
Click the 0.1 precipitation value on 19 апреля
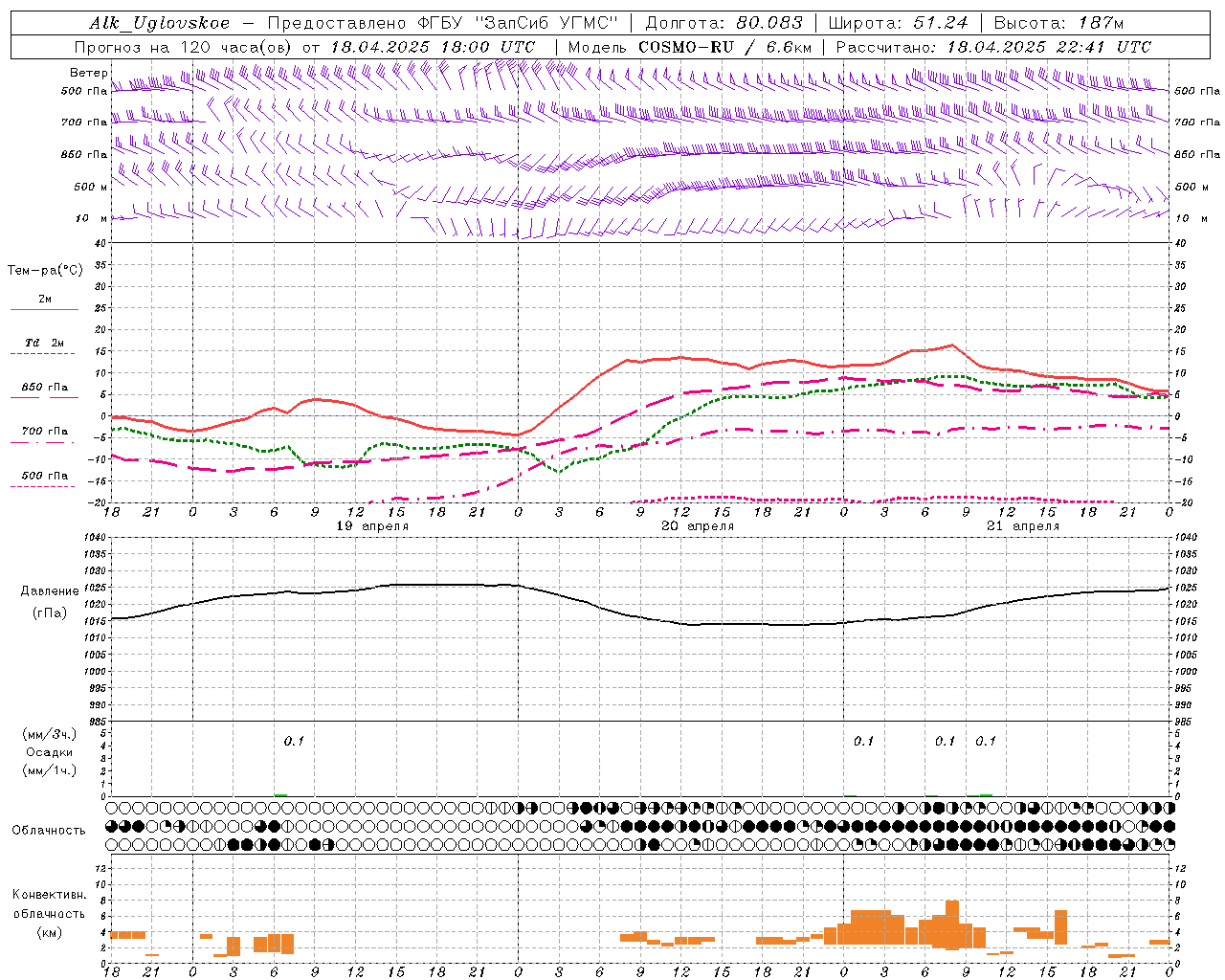click(x=294, y=741)
